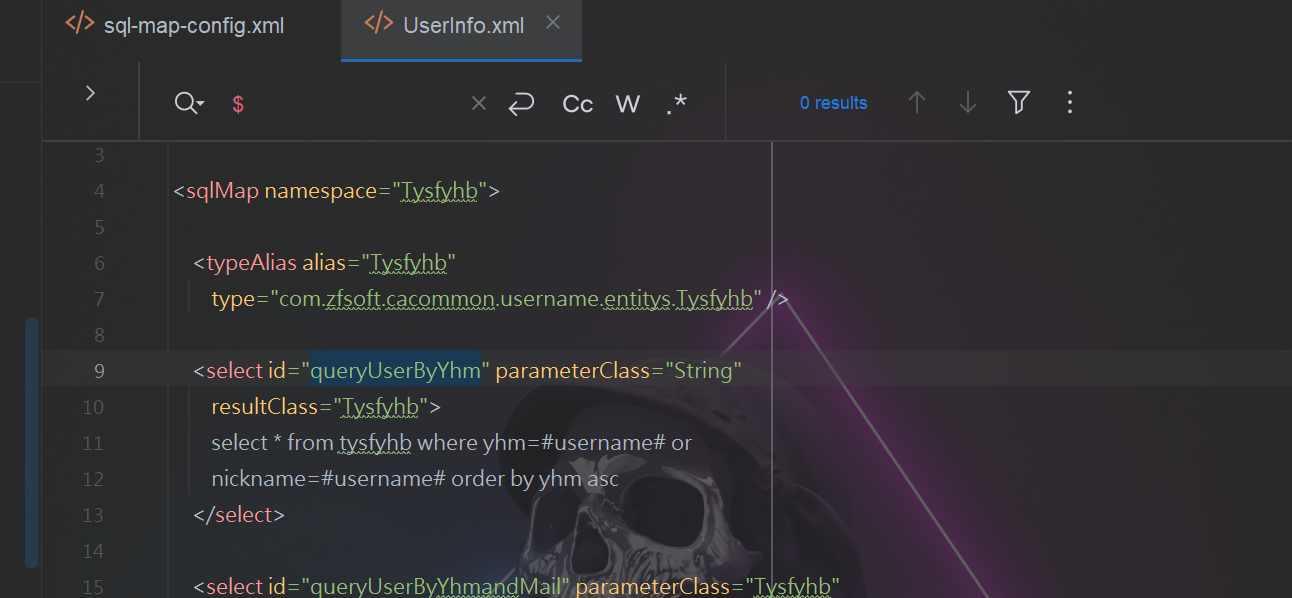This screenshot has height=598, width=1292.
Task: Click the sqlMap namespace Tysfyhb value
Action: tap(439, 191)
